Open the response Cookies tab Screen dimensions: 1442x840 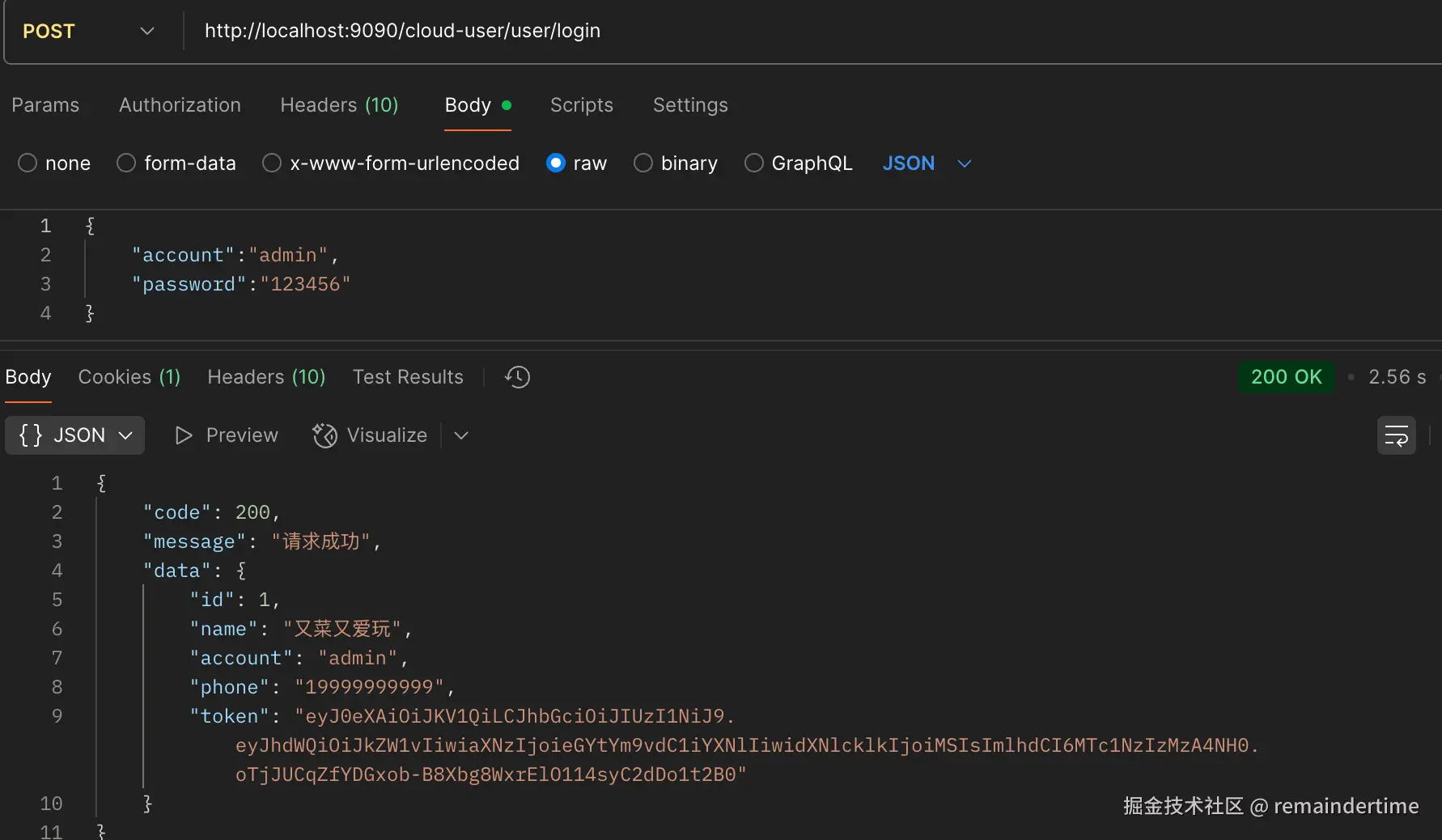point(129,377)
